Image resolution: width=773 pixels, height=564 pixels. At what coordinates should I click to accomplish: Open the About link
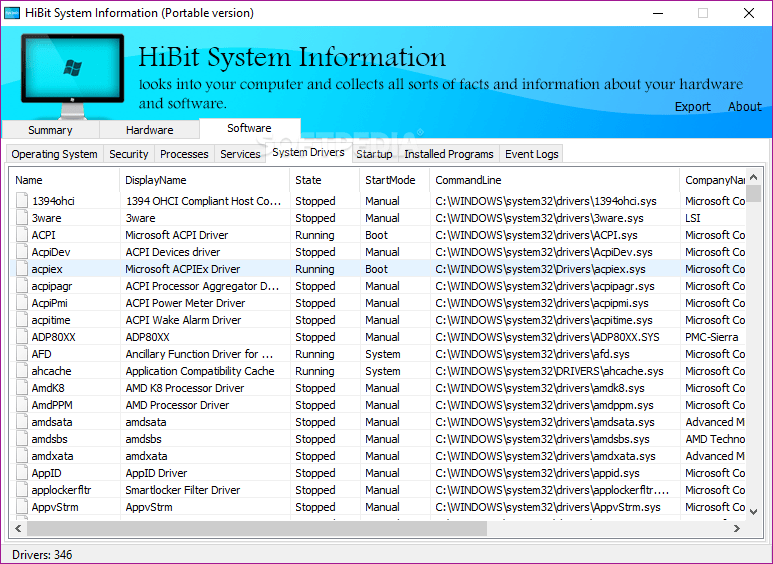pos(744,107)
